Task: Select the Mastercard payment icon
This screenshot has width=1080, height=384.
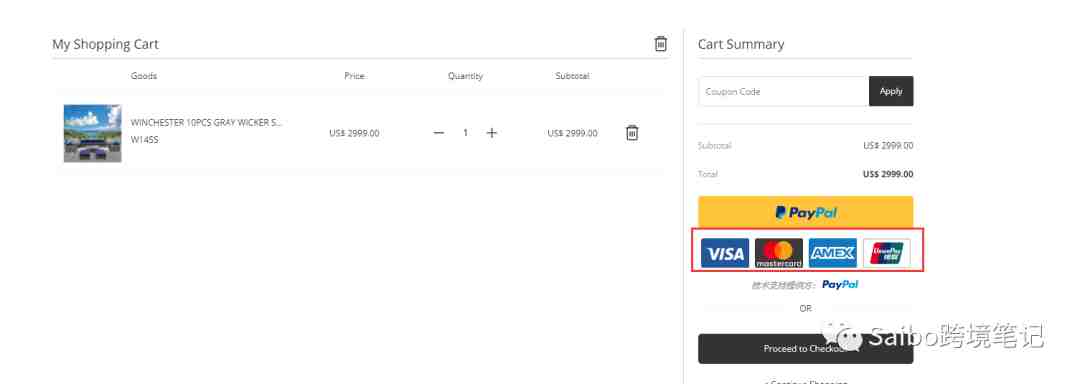Action: point(778,253)
